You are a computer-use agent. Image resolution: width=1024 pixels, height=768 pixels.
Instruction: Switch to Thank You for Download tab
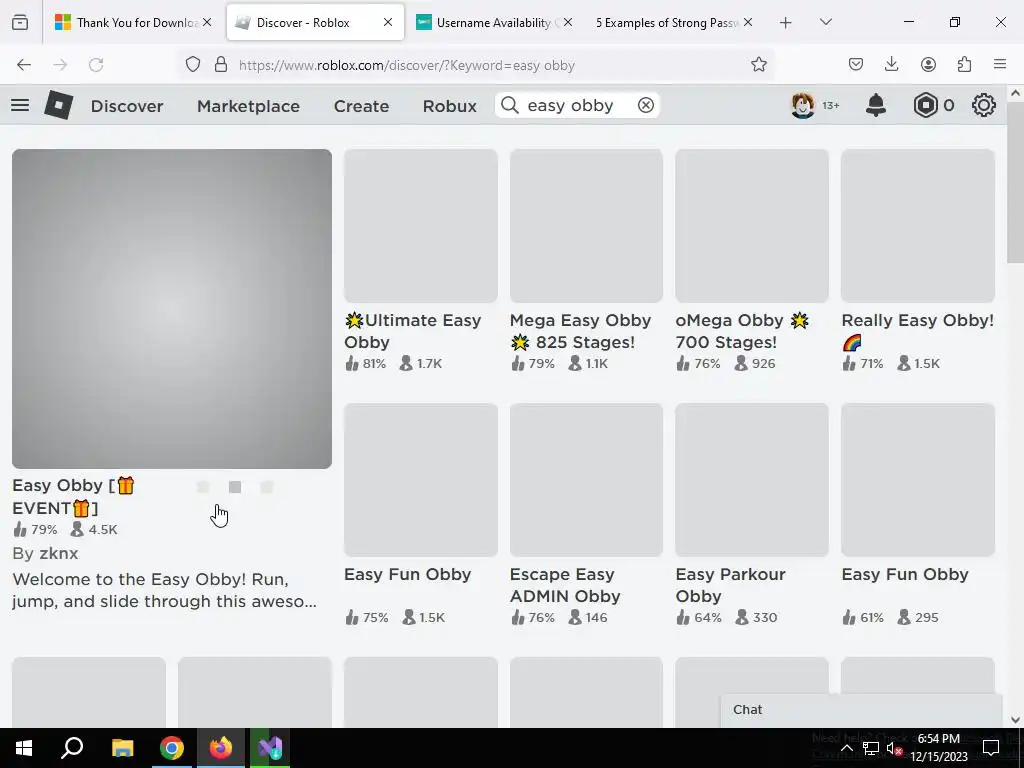click(133, 23)
